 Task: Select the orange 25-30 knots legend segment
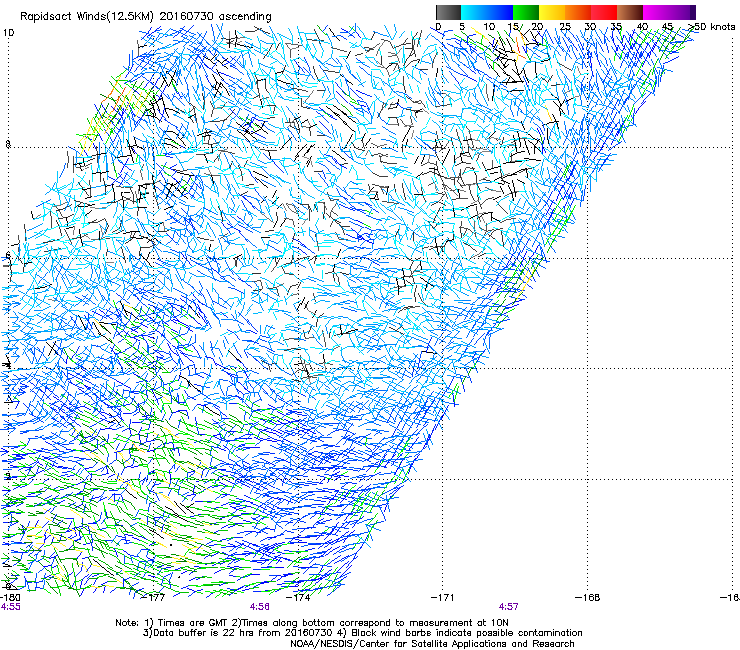pyautogui.click(x=578, y=12)
